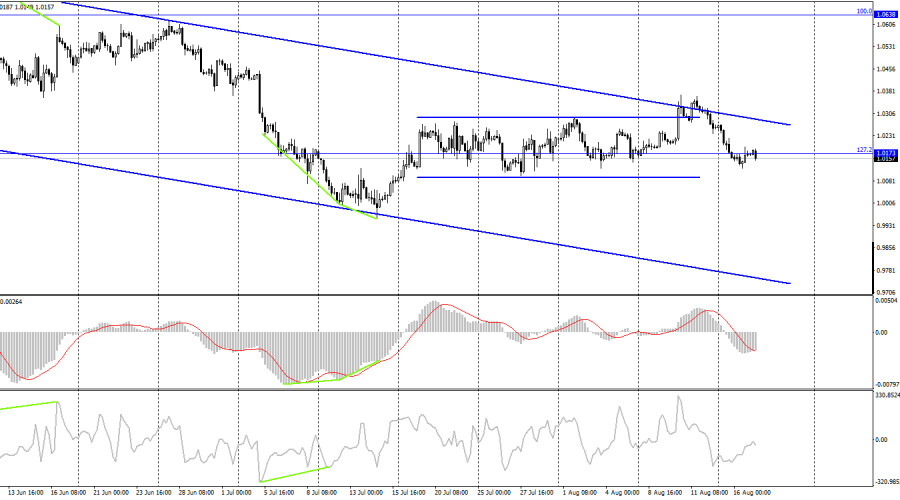
Task: Click the -320.985 oscillator scale minimum
Action: (x=887, y=482)
